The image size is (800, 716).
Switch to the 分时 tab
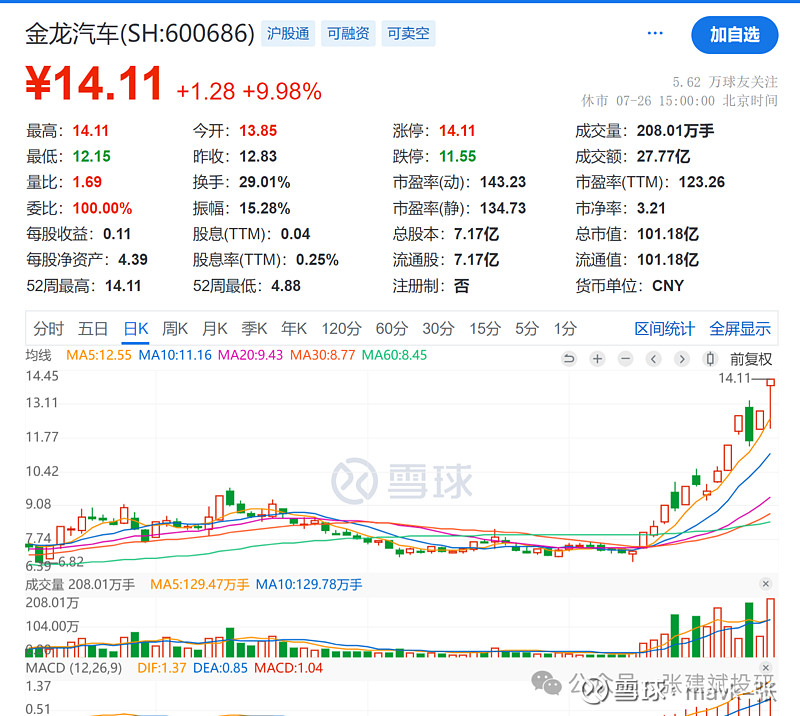[48, 329]
